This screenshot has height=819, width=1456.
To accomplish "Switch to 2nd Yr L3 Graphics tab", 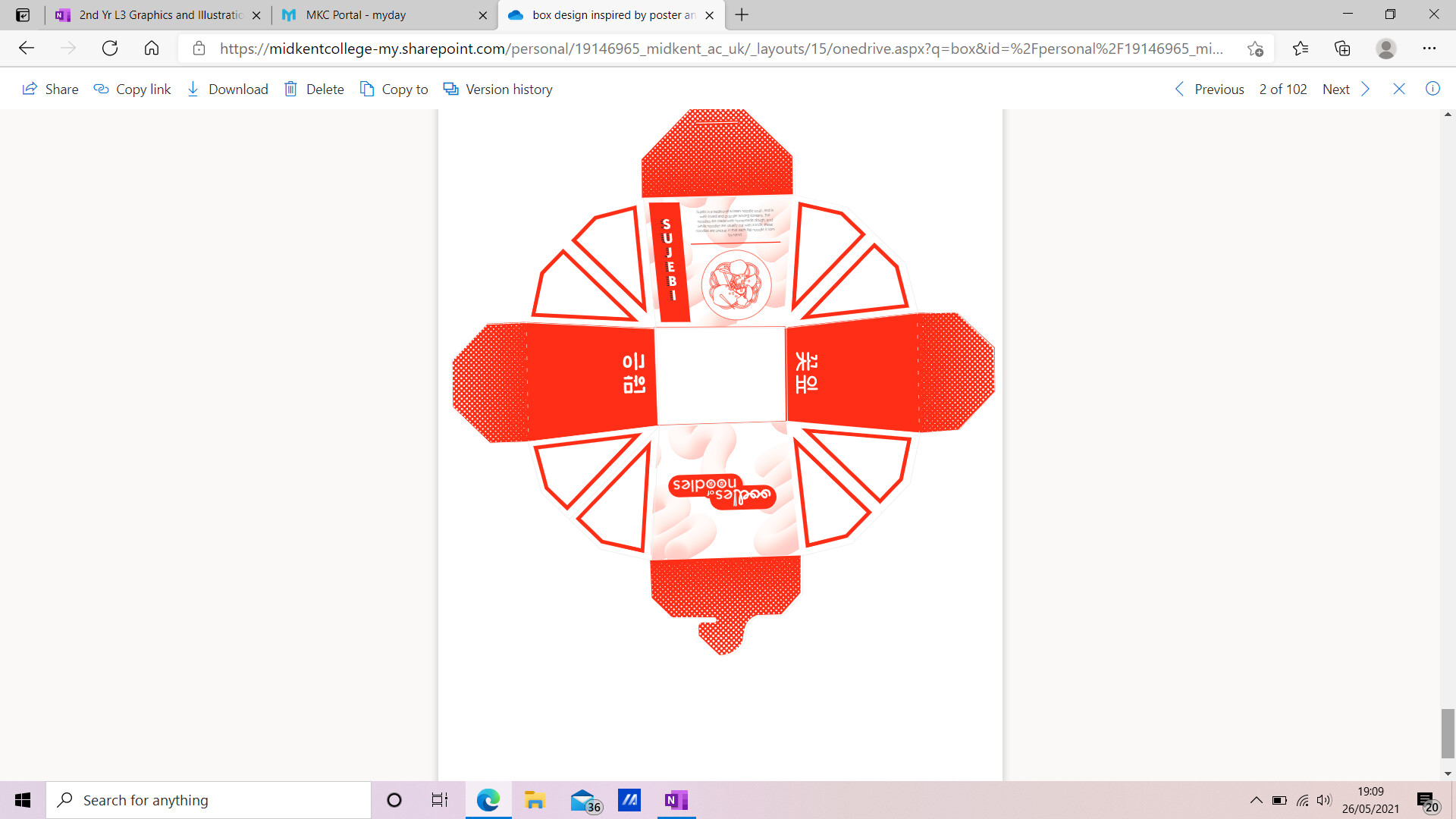I will pos(160,15).
